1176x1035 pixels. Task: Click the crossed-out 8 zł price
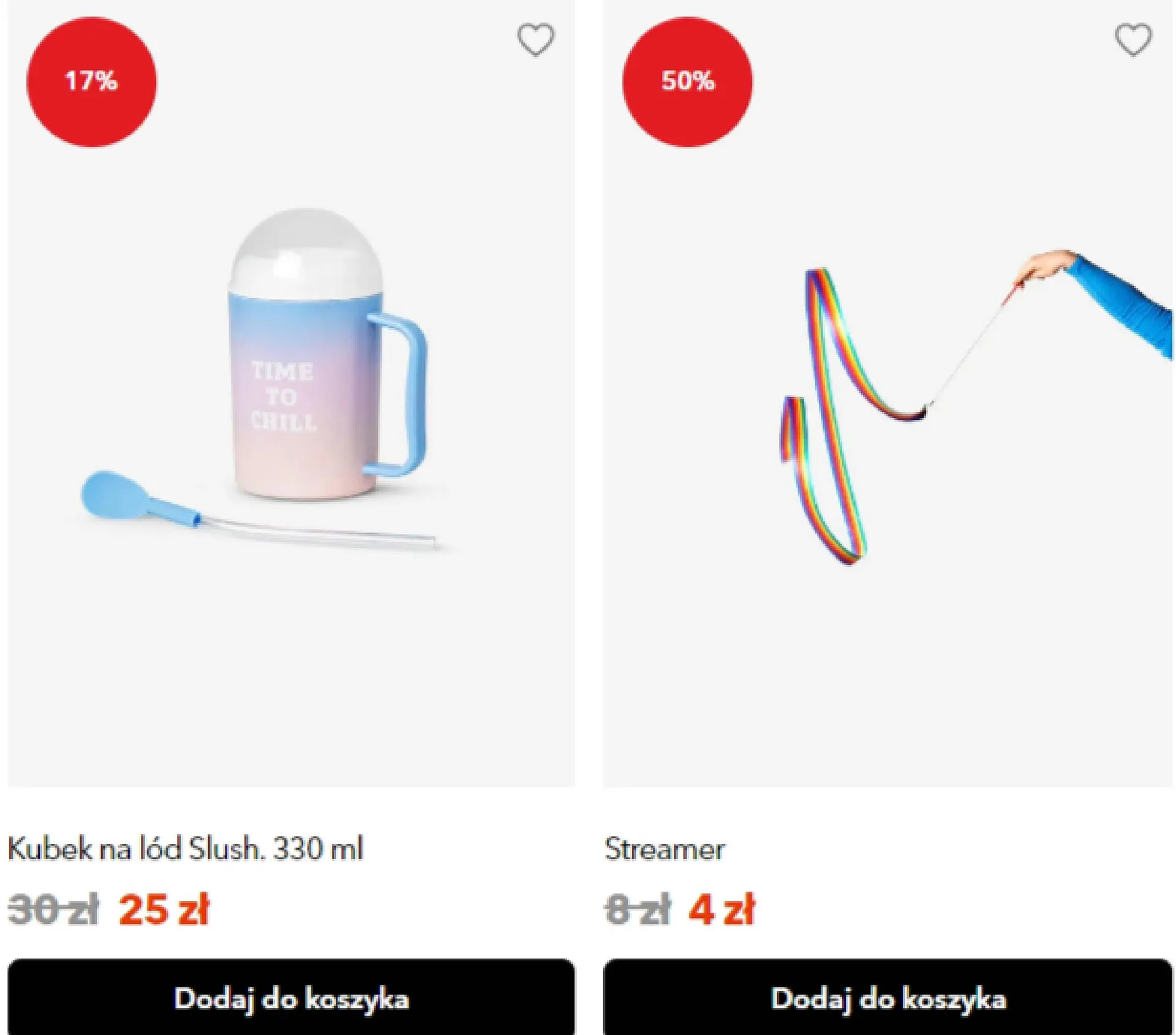[638, 909]
